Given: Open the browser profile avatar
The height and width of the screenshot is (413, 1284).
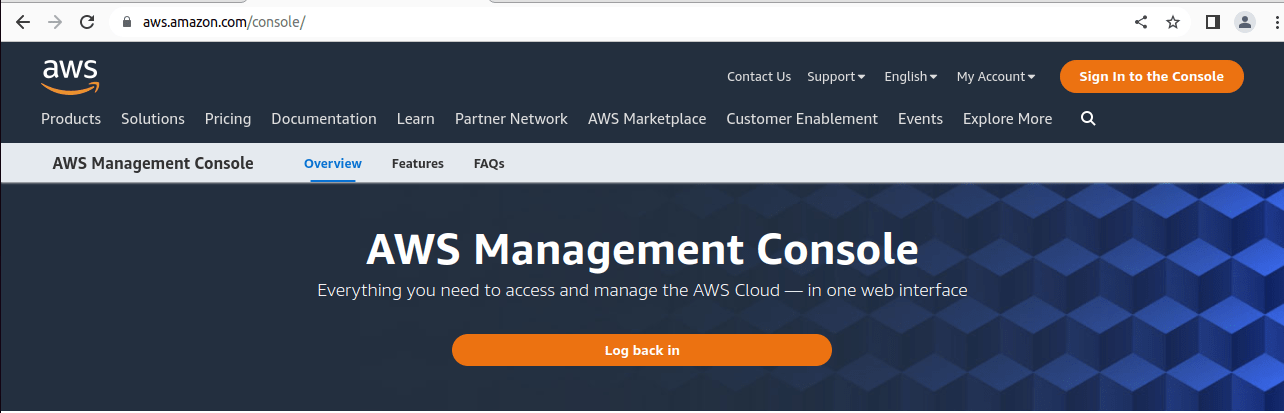Looking at the screenshot, I should (x=1244, y=22).
